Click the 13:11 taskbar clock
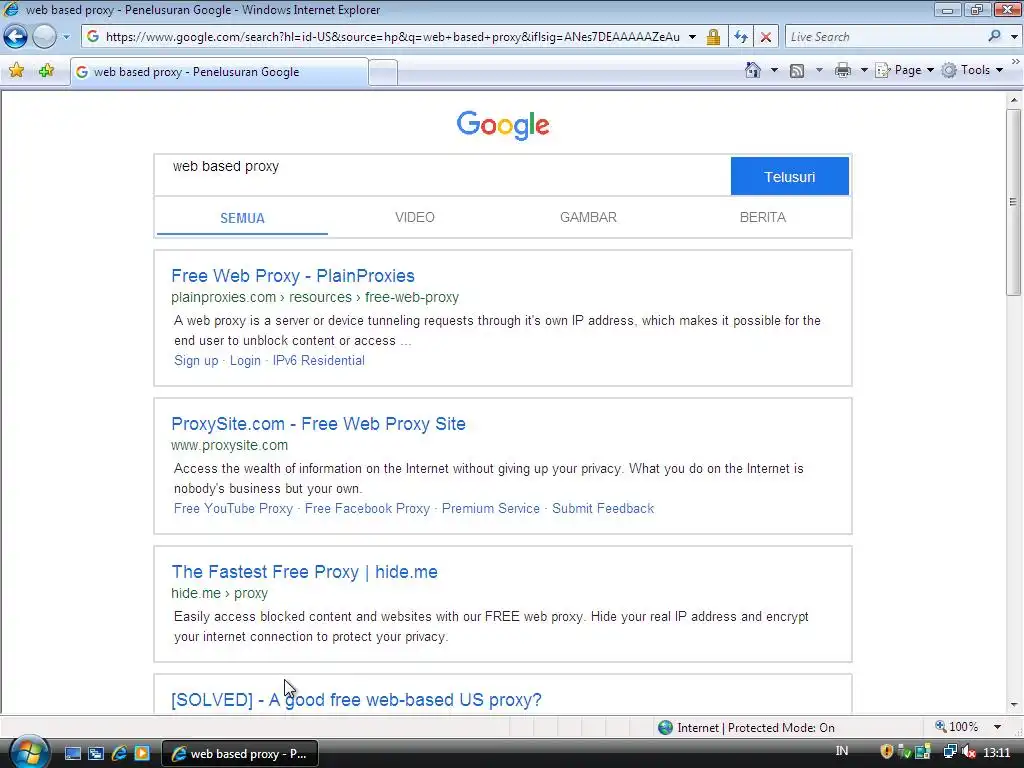The width and height of the screenshot is (1024, 768). 997,753
